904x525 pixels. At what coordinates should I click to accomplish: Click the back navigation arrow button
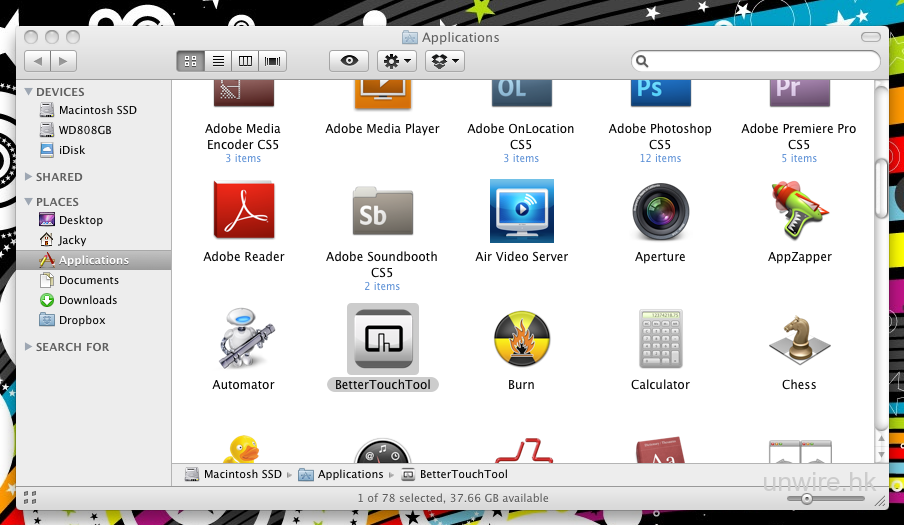(37, 61)
